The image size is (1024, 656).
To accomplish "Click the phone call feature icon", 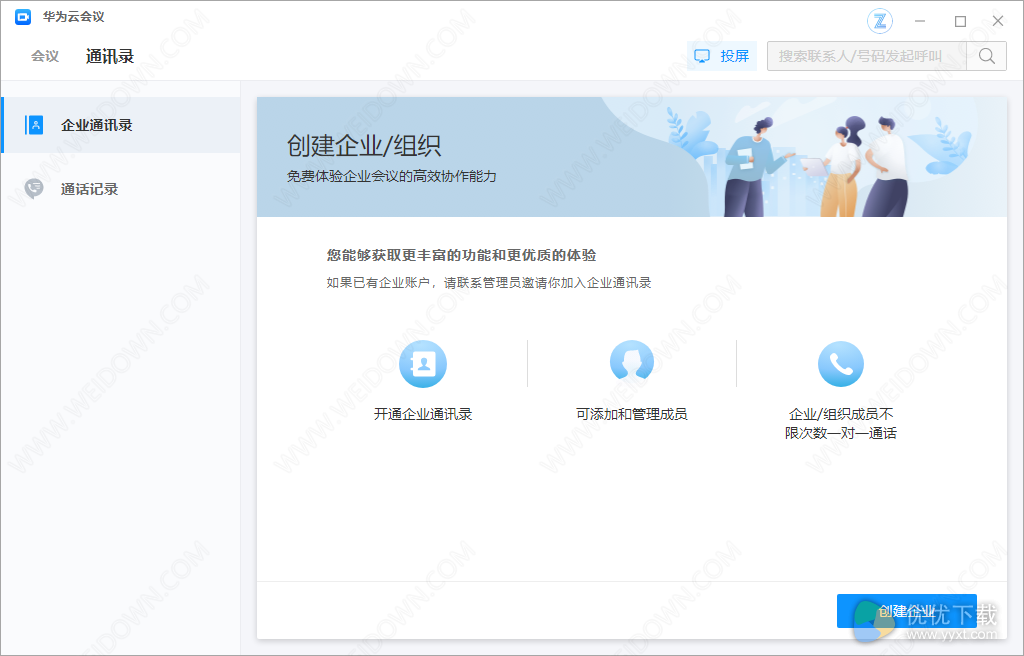I will click(840, 364).
